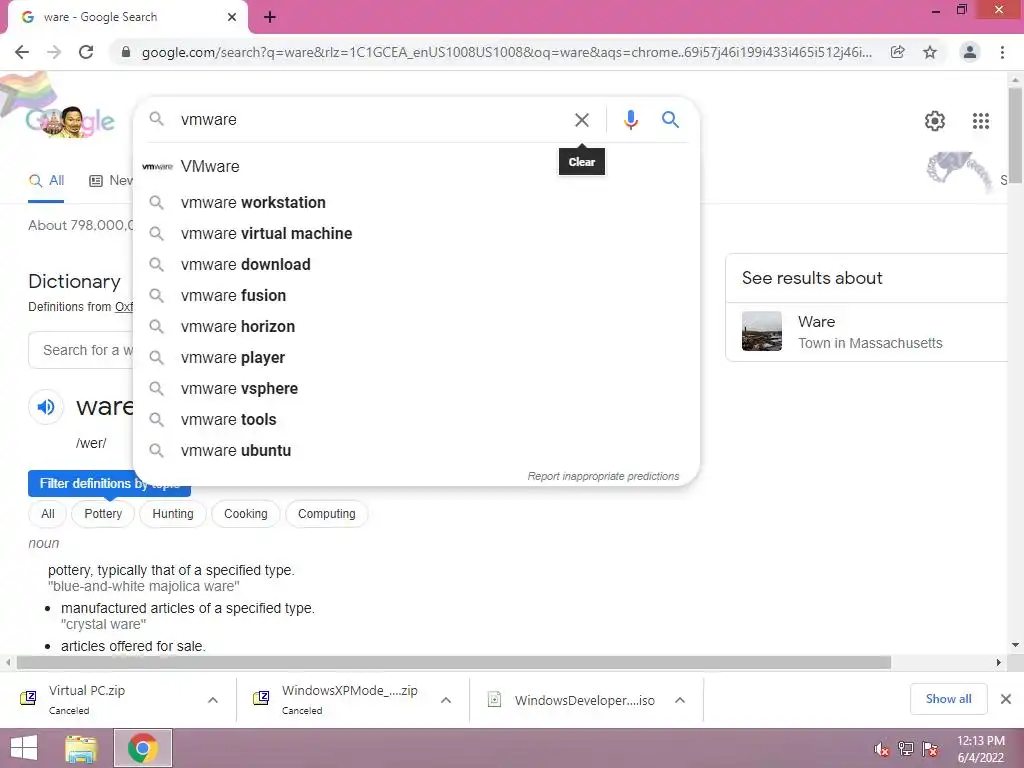The image size is (1024, 768).
Task: Open the Google apps grid
Action: click(x=980, y=121)
